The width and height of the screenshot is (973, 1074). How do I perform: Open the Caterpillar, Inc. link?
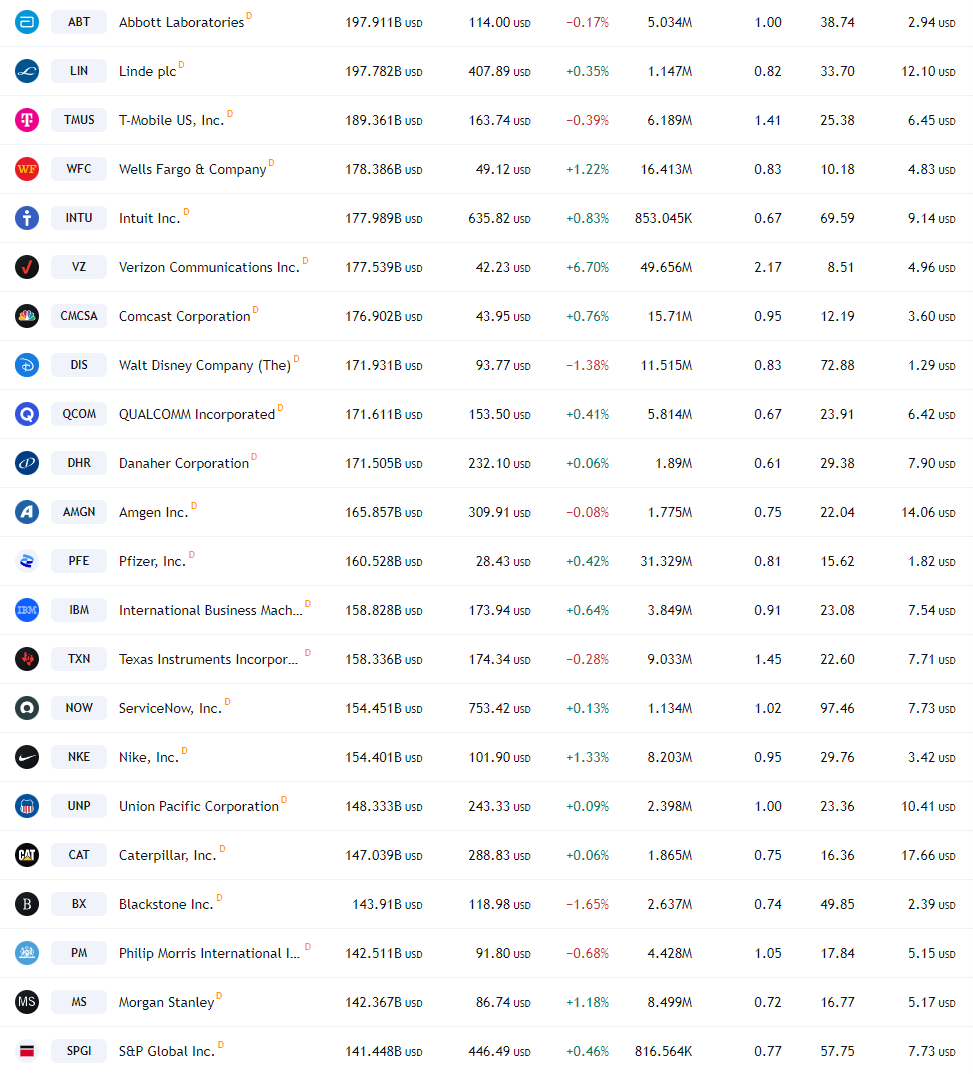pyautogui.click(x=168, y=855)
